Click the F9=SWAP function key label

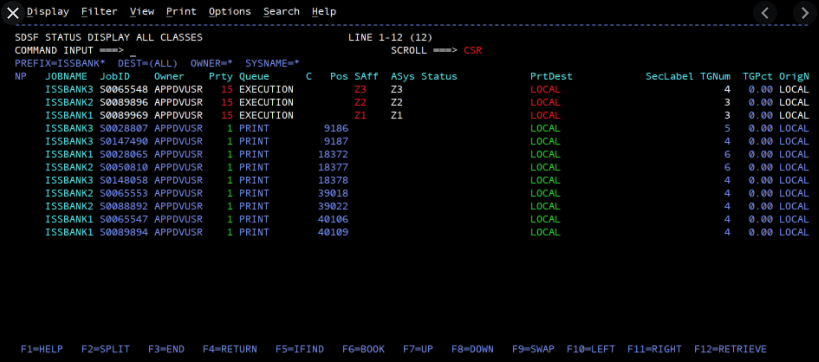tap(533, 349)
